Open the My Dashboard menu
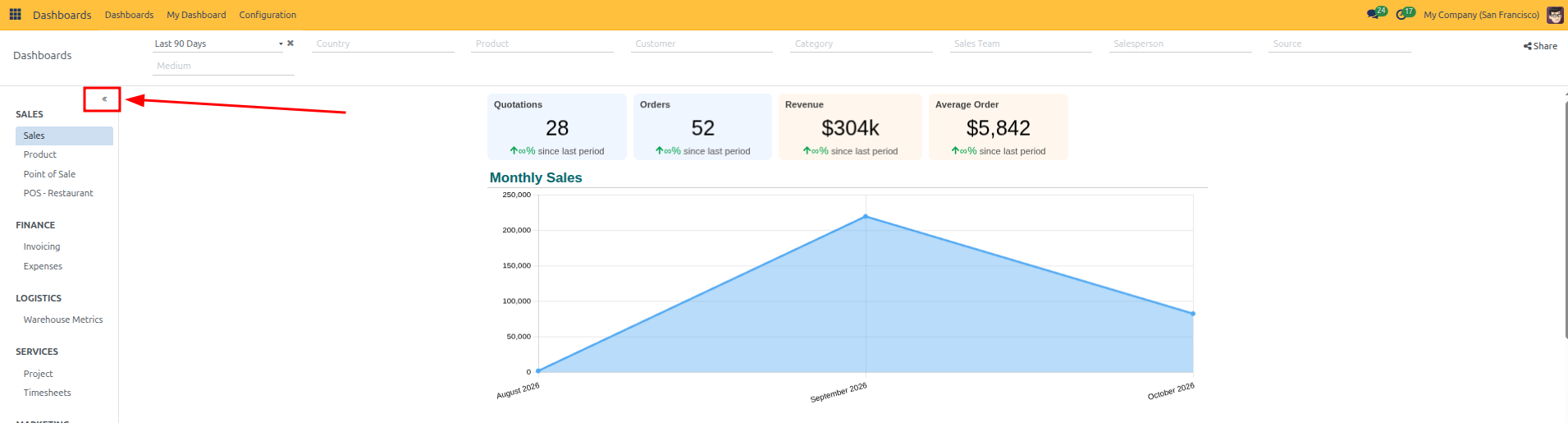This screenshot has width=1568, height=423. tap(196, 15)
